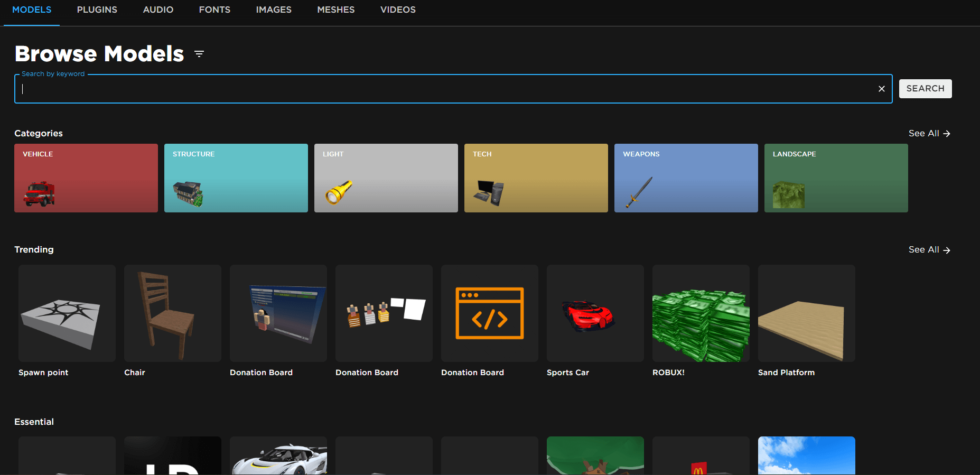Image resolution: width=980 pixels, height=475 pixels.
Task: Open the blue sky model in Essential
Action: point(806,456)
